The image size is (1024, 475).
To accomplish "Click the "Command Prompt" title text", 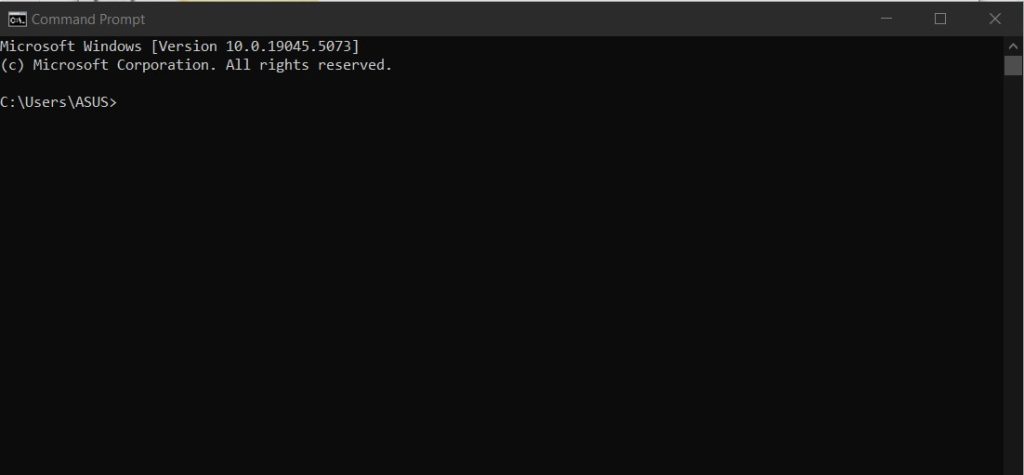I will tap(88, 19).
